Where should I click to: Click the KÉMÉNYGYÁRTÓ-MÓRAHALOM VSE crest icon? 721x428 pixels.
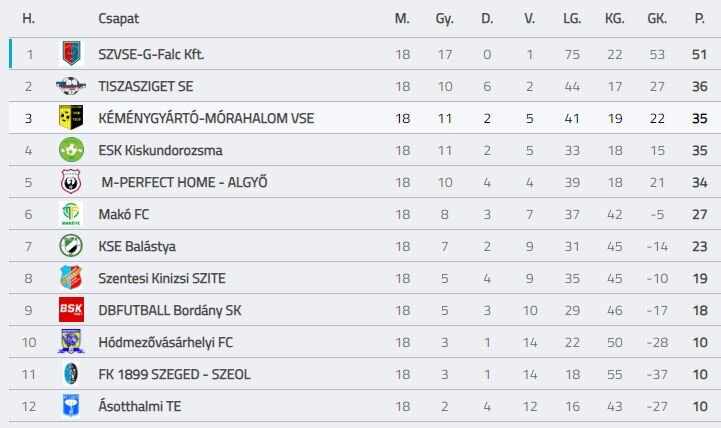pos(70,118)
